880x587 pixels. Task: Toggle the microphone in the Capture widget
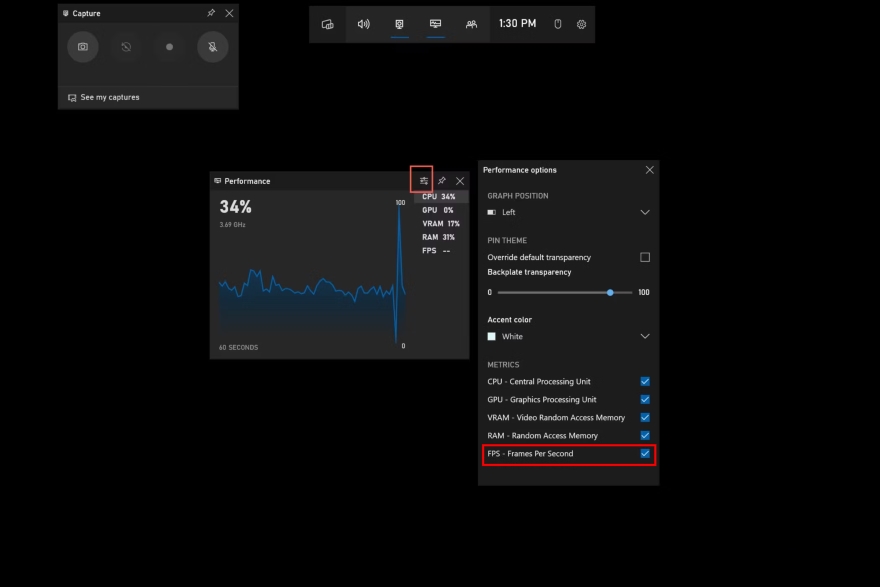click(x=212, y=47)
